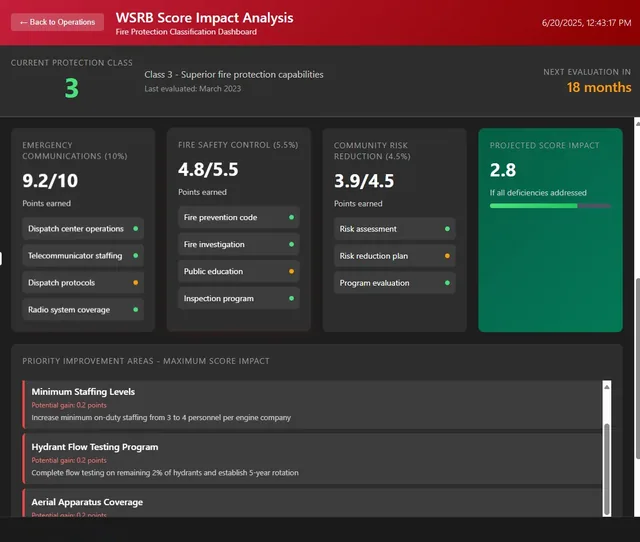Go back via Back to Operations button
This screenshot has width=640, height=542.
(57, 22)
